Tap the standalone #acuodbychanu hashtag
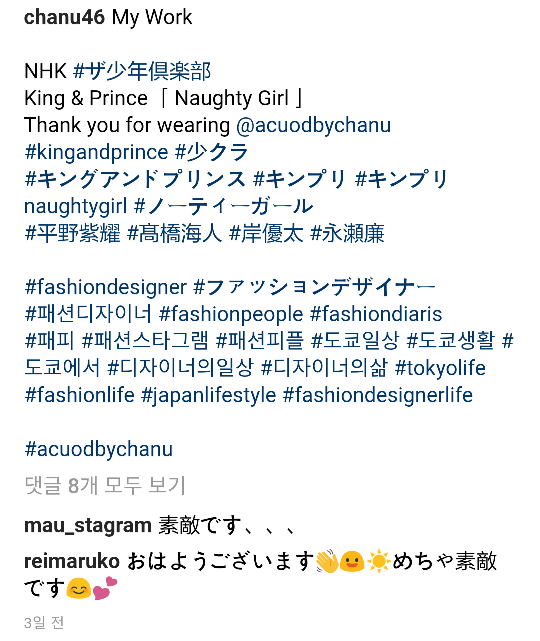This screenshot has width=540, height=641. [x=99, y=449]
